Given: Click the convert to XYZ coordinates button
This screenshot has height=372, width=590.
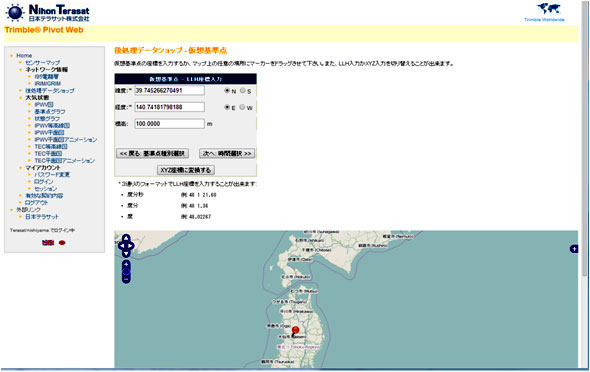Looking at the screenshot, I should click(186, 170).
